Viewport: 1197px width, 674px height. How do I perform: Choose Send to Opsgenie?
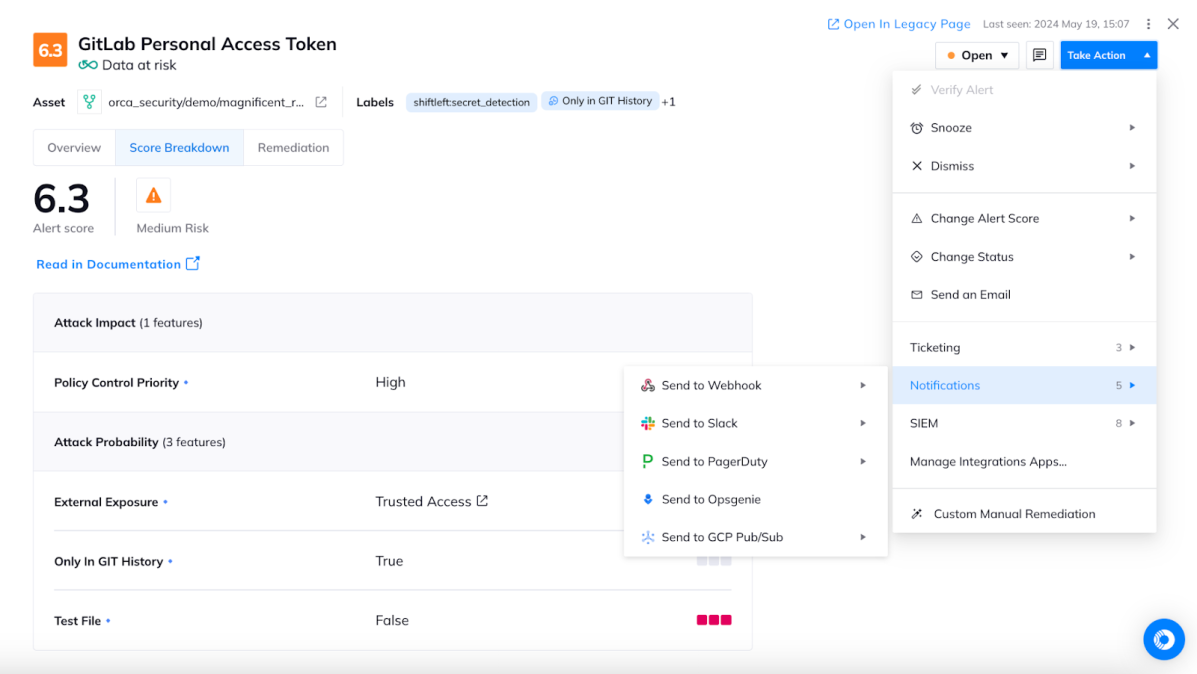point(756,499)
